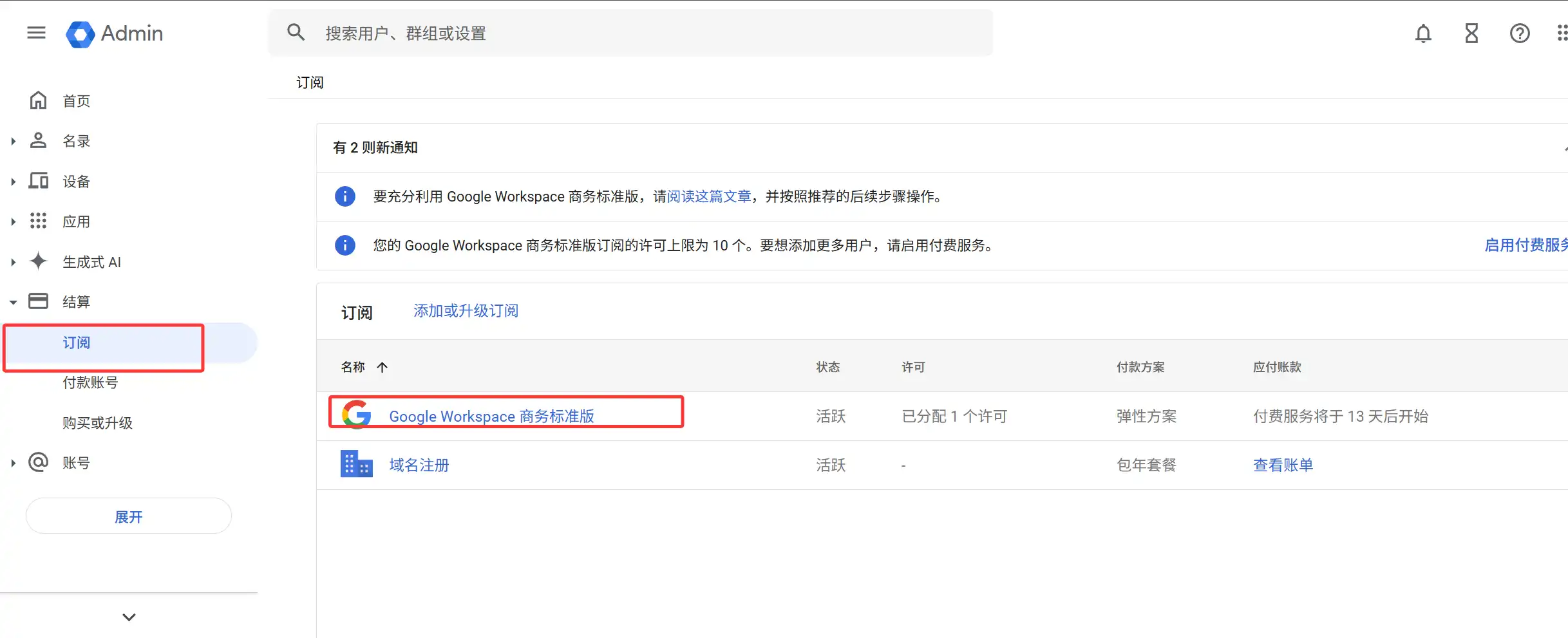Click the 添加或升级订阅 link
Screen dimensions: 1568x638
466,311
